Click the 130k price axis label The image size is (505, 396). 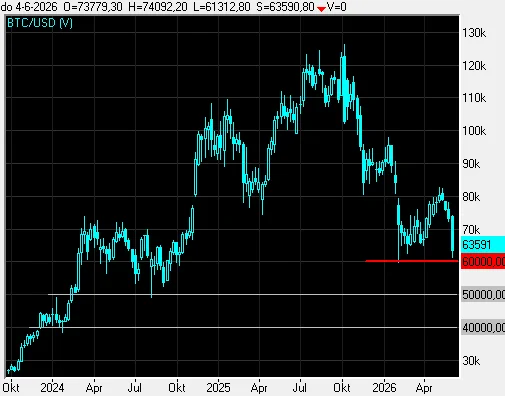[474, 33]
